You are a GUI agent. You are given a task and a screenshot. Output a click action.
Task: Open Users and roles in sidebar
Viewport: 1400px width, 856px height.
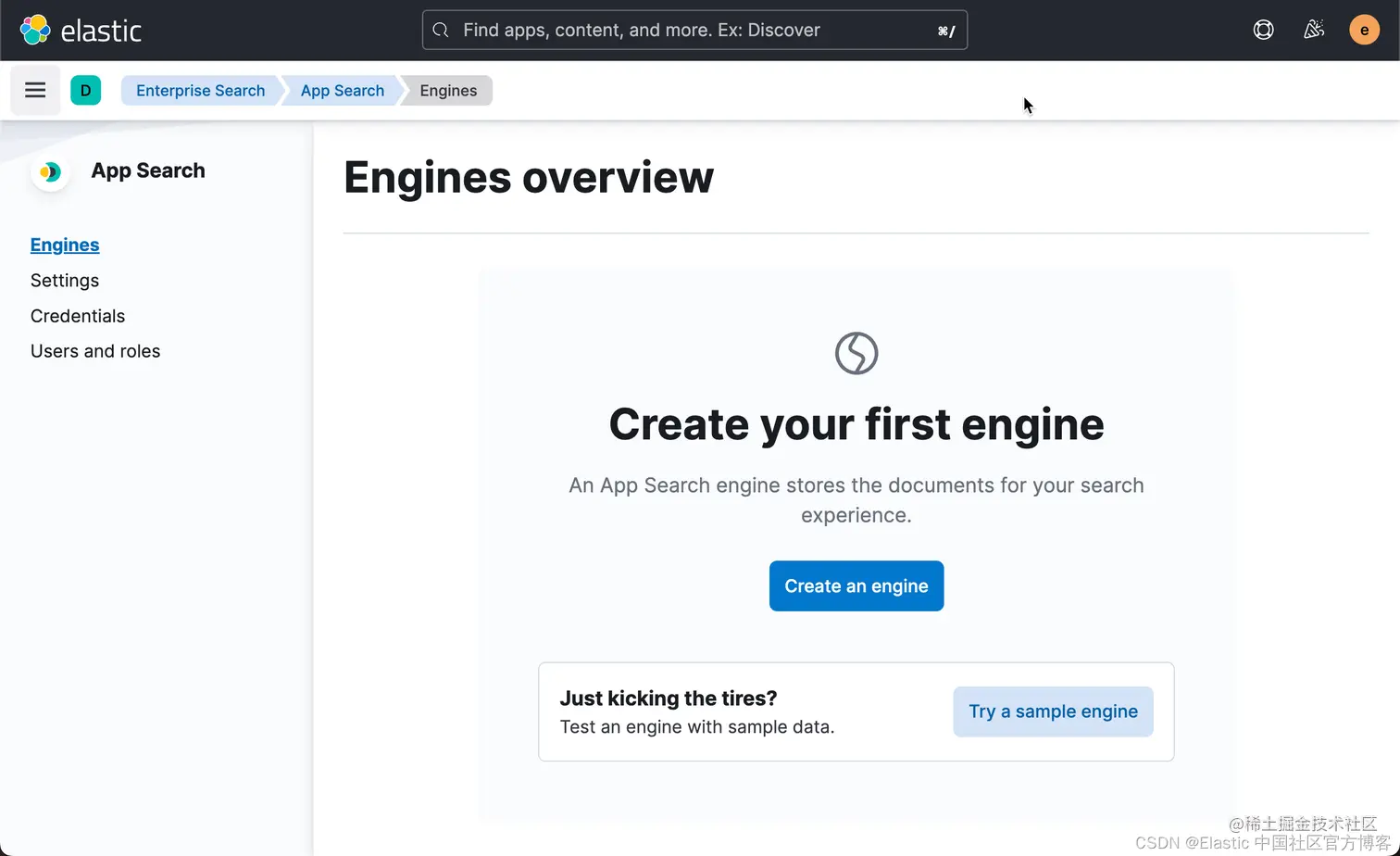pyautogui.click(x=95, y=351)
